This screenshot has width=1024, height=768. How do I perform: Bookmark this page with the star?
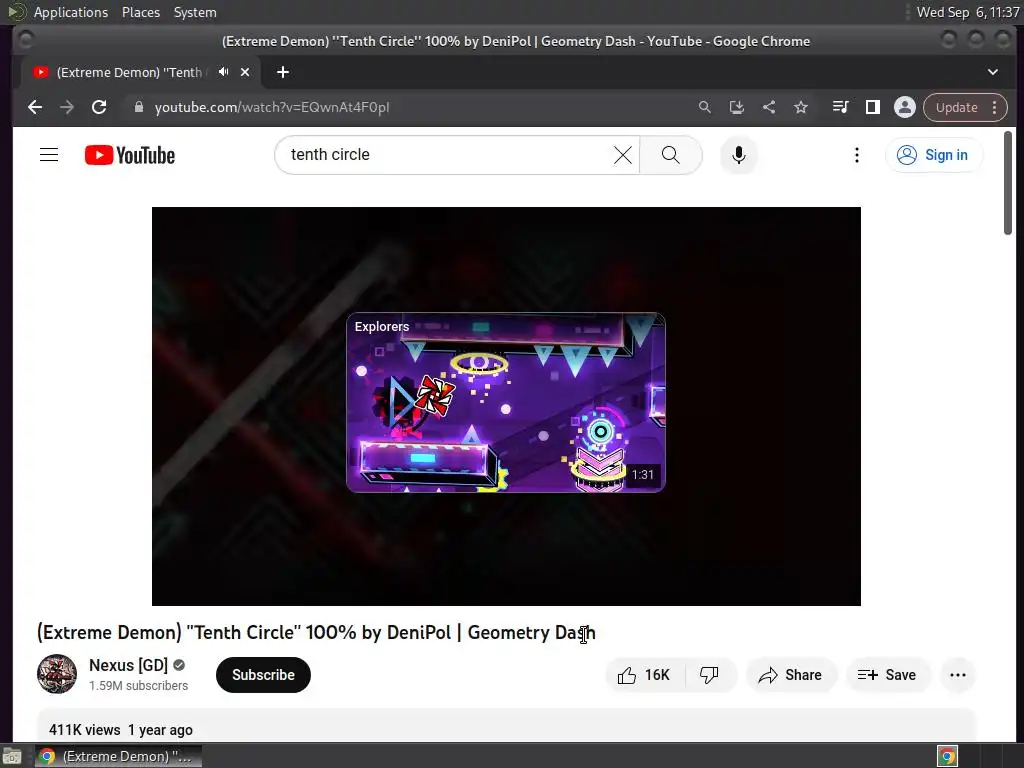click(801, 107)
